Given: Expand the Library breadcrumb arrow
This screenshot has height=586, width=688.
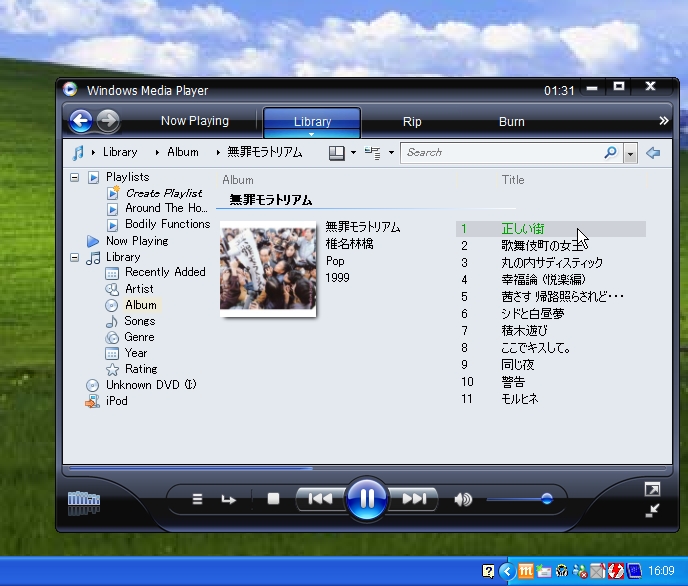Looking at the screenshot, I should [93, 153].
